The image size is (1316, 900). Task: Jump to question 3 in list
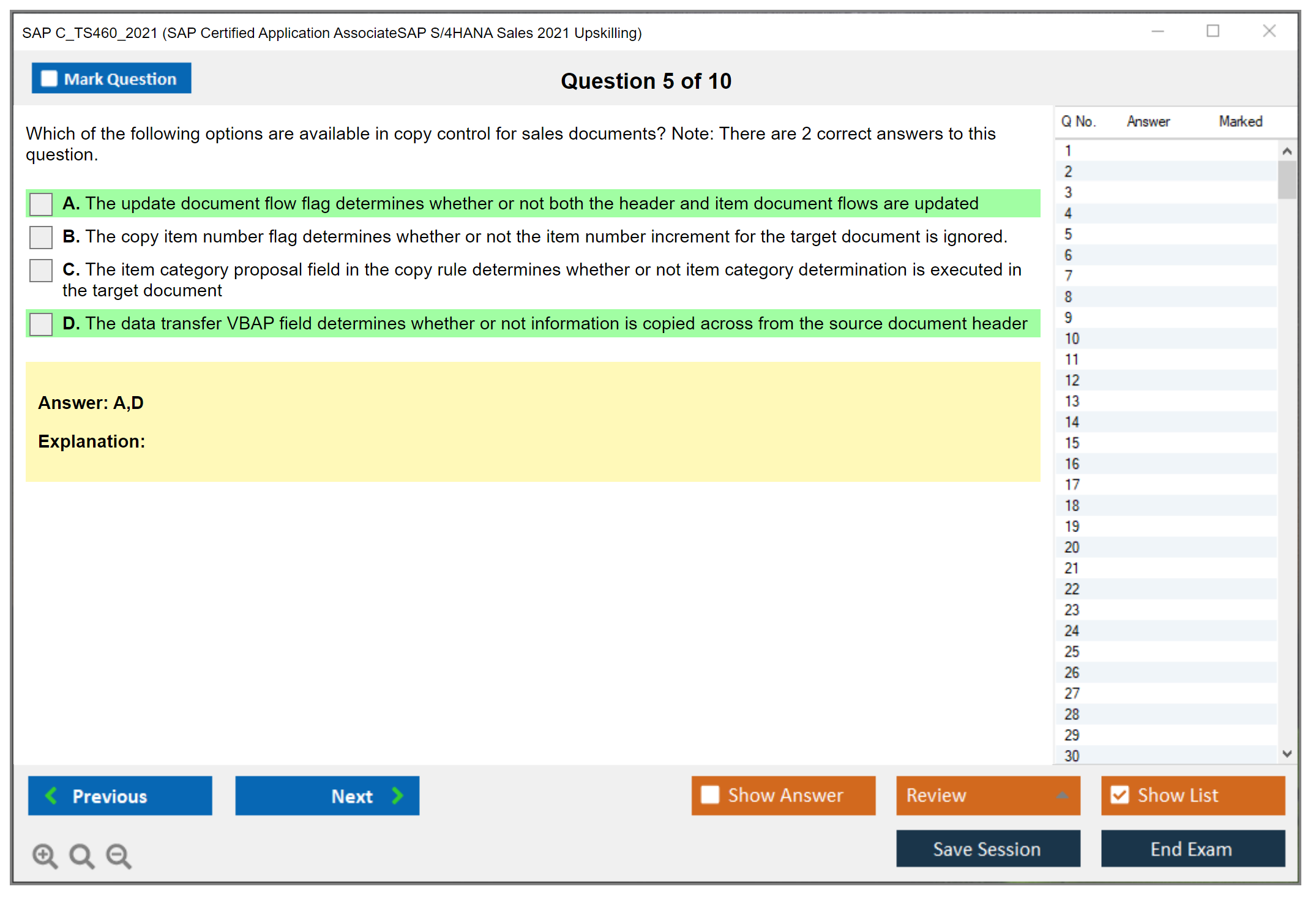[1069, 192]
